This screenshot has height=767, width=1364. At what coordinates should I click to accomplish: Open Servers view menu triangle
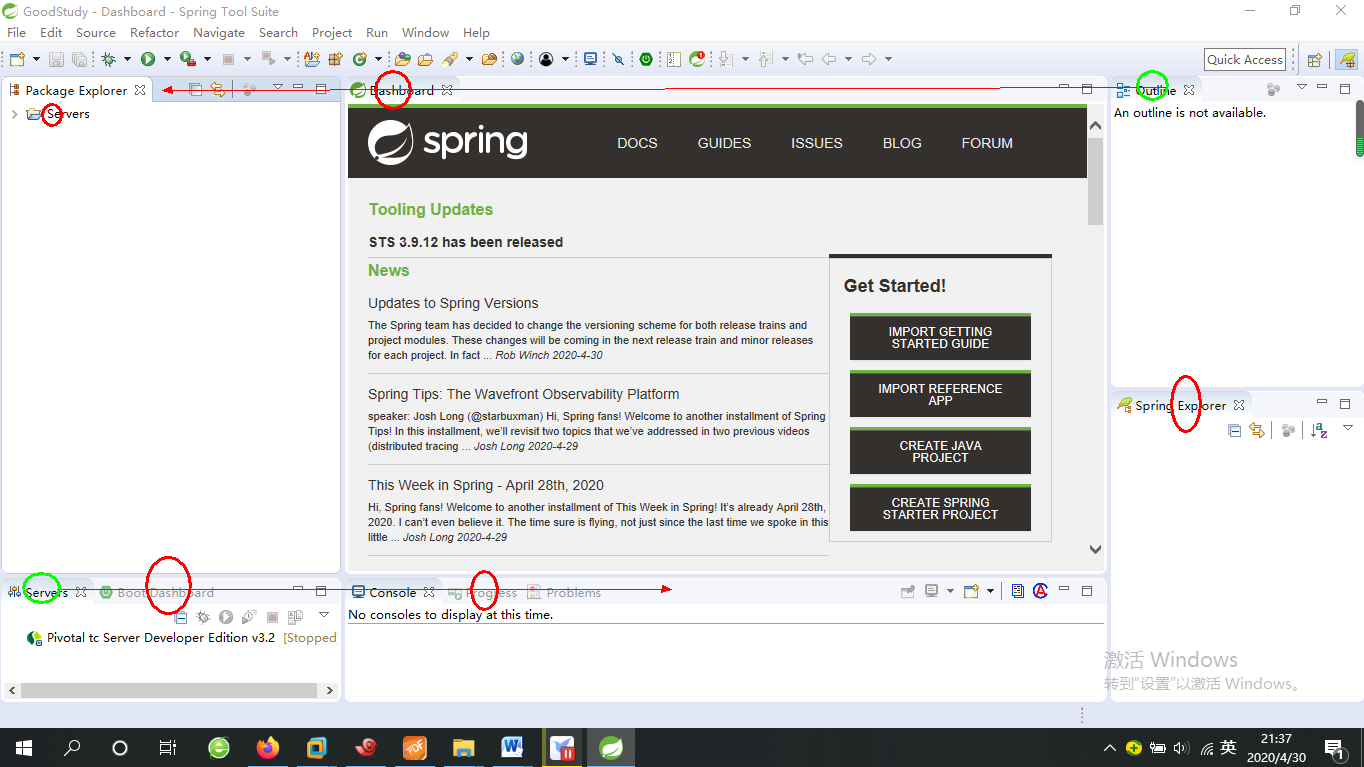coord(324,616)
